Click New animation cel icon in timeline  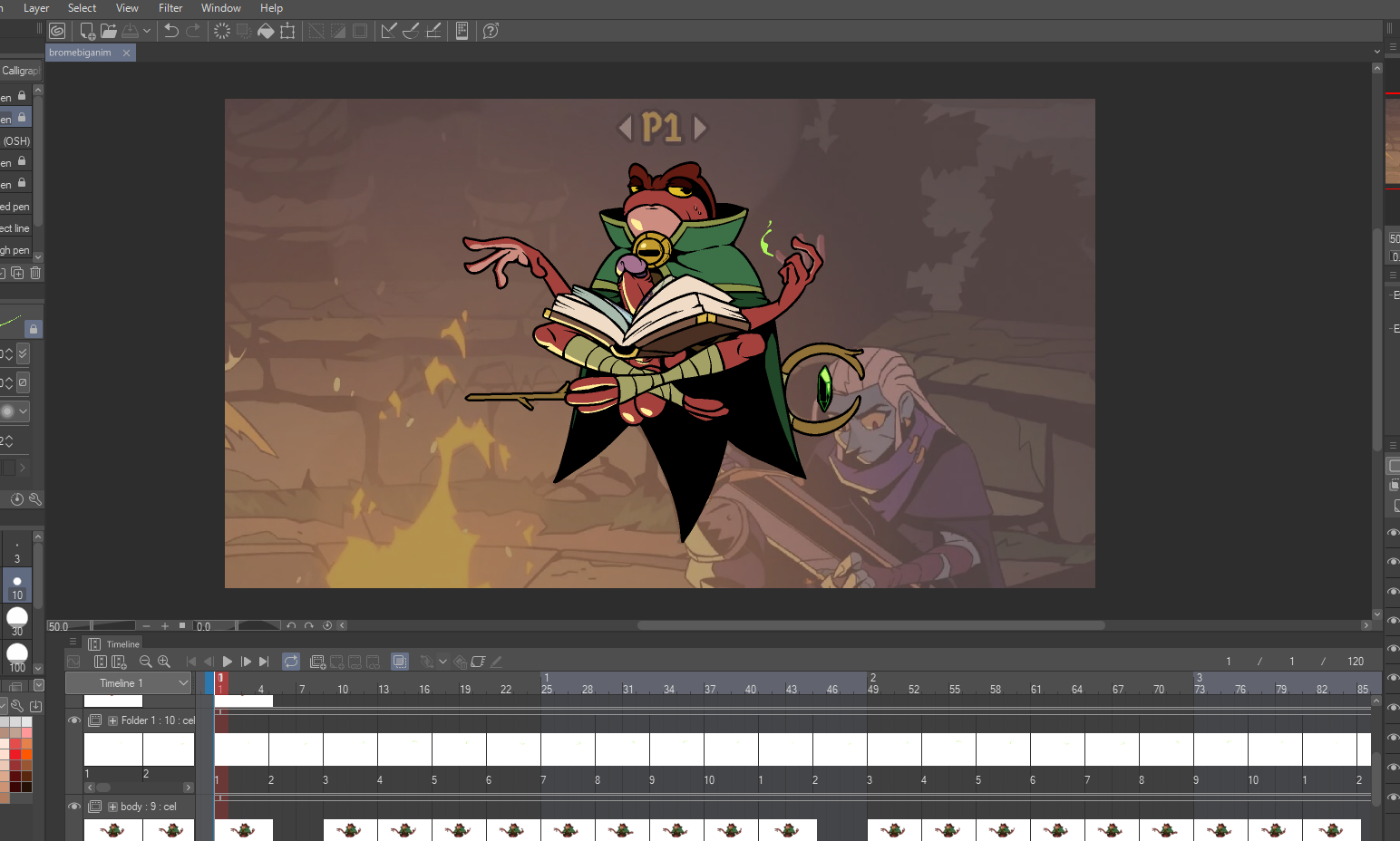[x=317, y=662]
